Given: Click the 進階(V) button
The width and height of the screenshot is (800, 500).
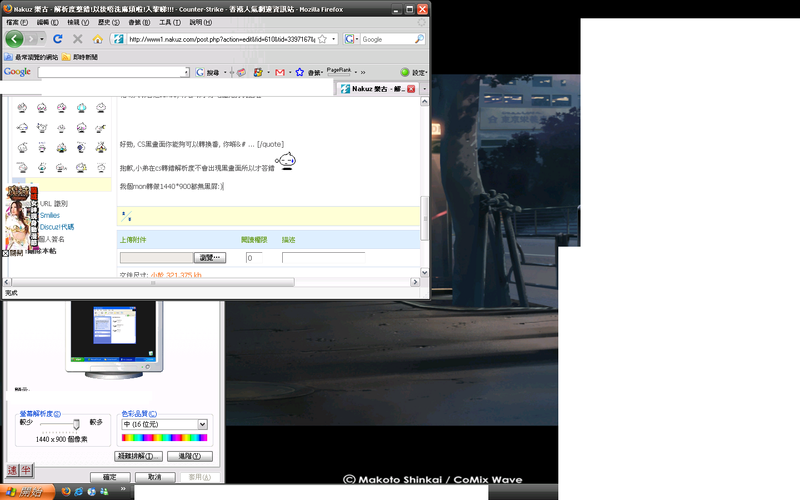Looking at the screenshot, I should coord(190,456).
